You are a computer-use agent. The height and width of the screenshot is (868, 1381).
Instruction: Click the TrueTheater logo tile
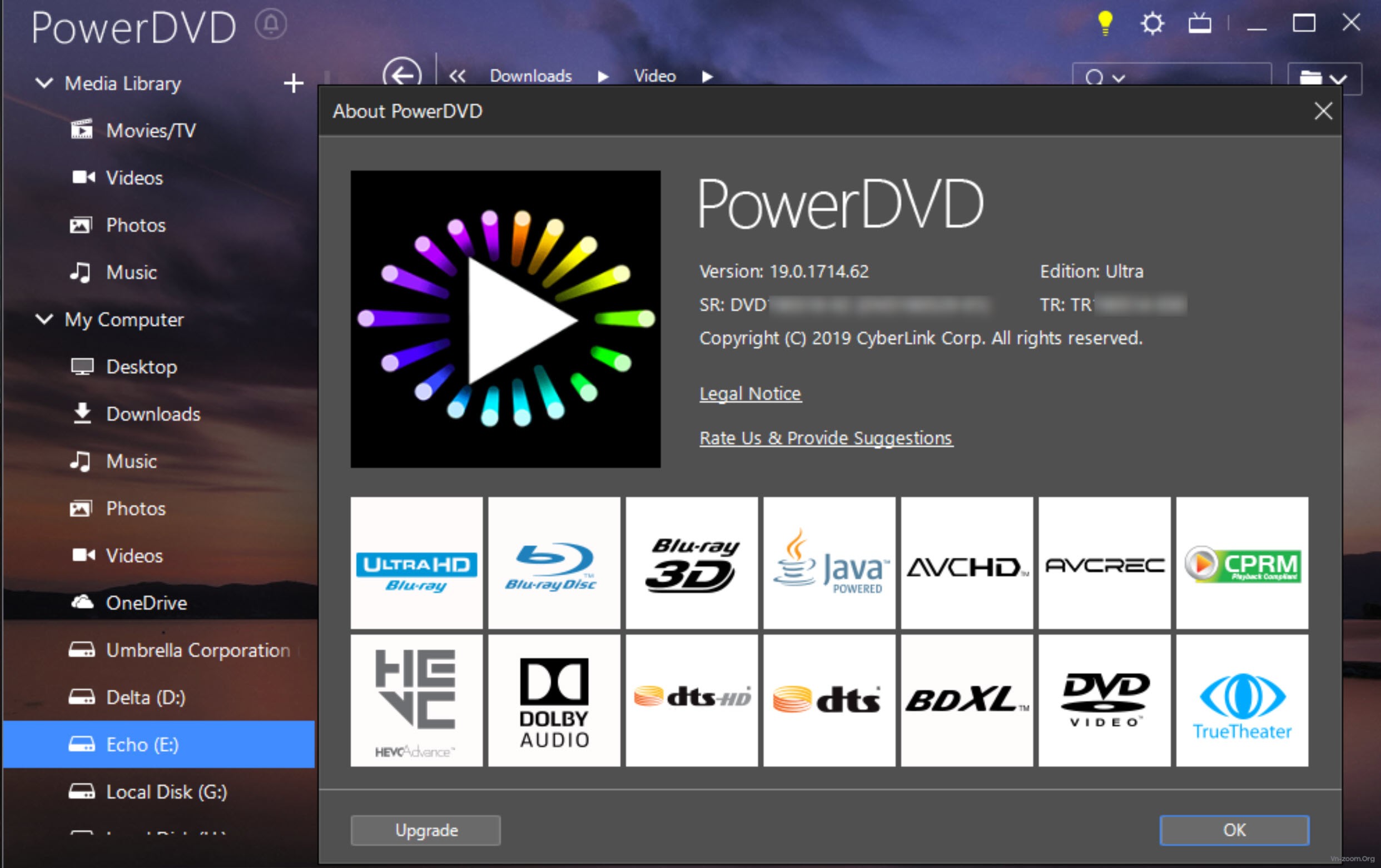click(x=1242, y=701)
